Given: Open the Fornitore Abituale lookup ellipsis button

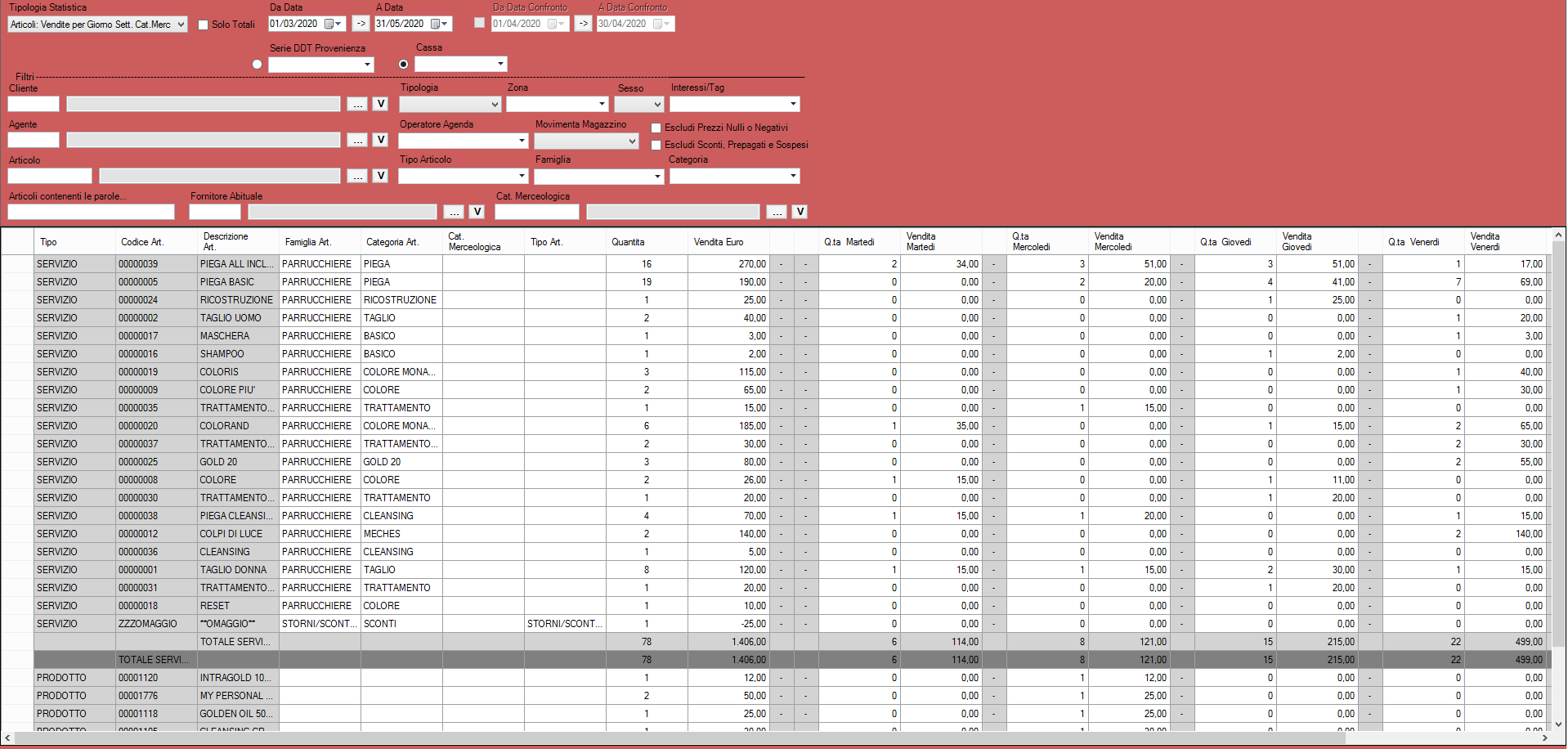Looking at the screenshot, I should point(453,212).
